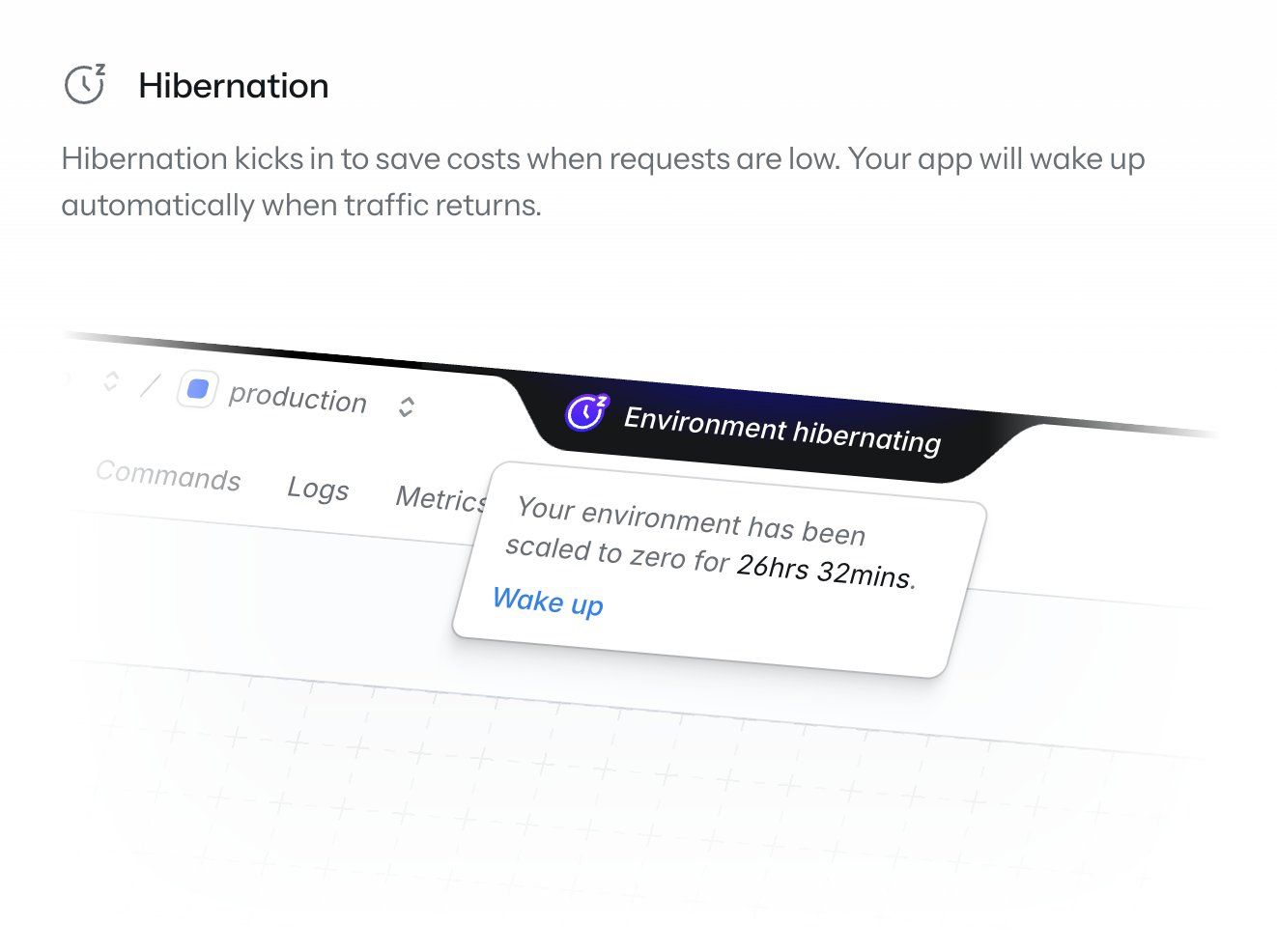Click the Hibernation heading text
Viewport: 1277px width, 952px height.
(x=234, y=86)
